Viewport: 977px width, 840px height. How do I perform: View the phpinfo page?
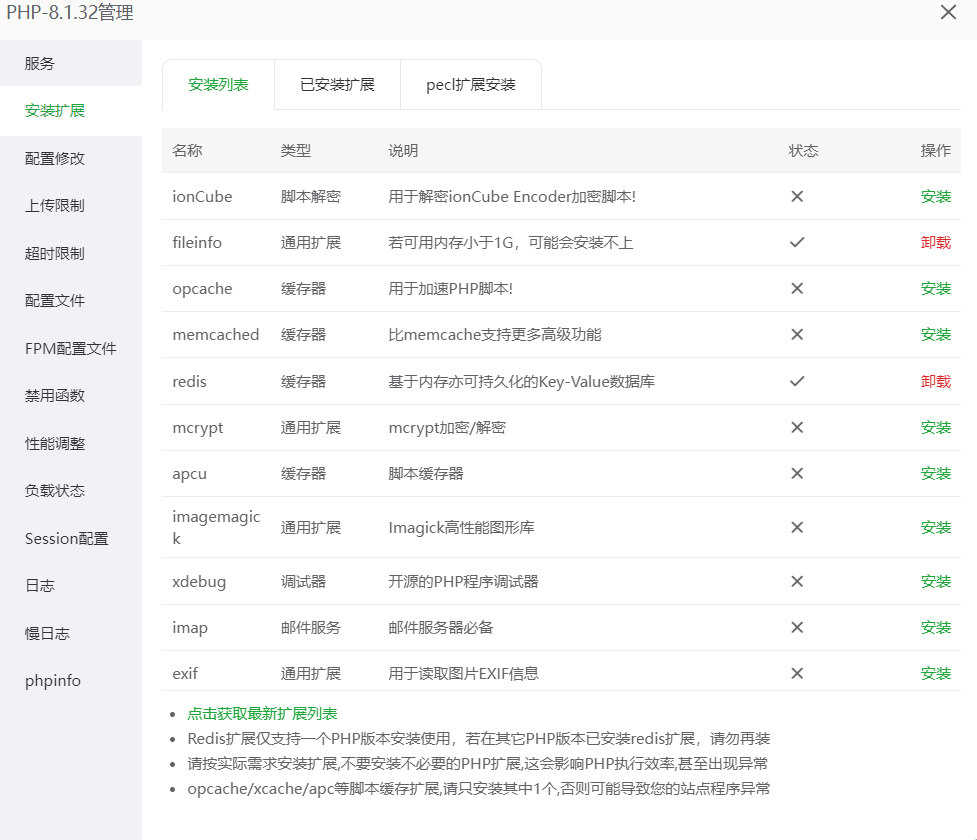pyautogui.click(x=53, y=681)
